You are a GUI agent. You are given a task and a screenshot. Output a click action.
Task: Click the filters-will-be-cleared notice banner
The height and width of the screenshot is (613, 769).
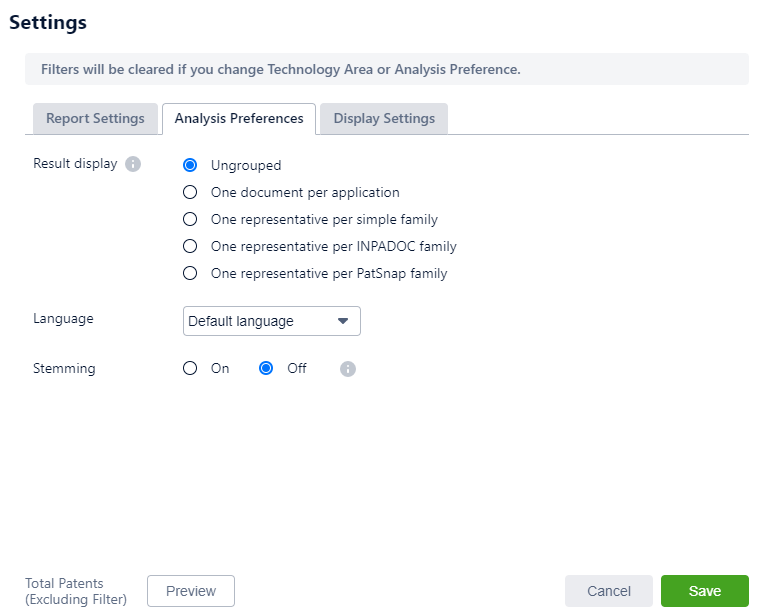click(386, 70)
